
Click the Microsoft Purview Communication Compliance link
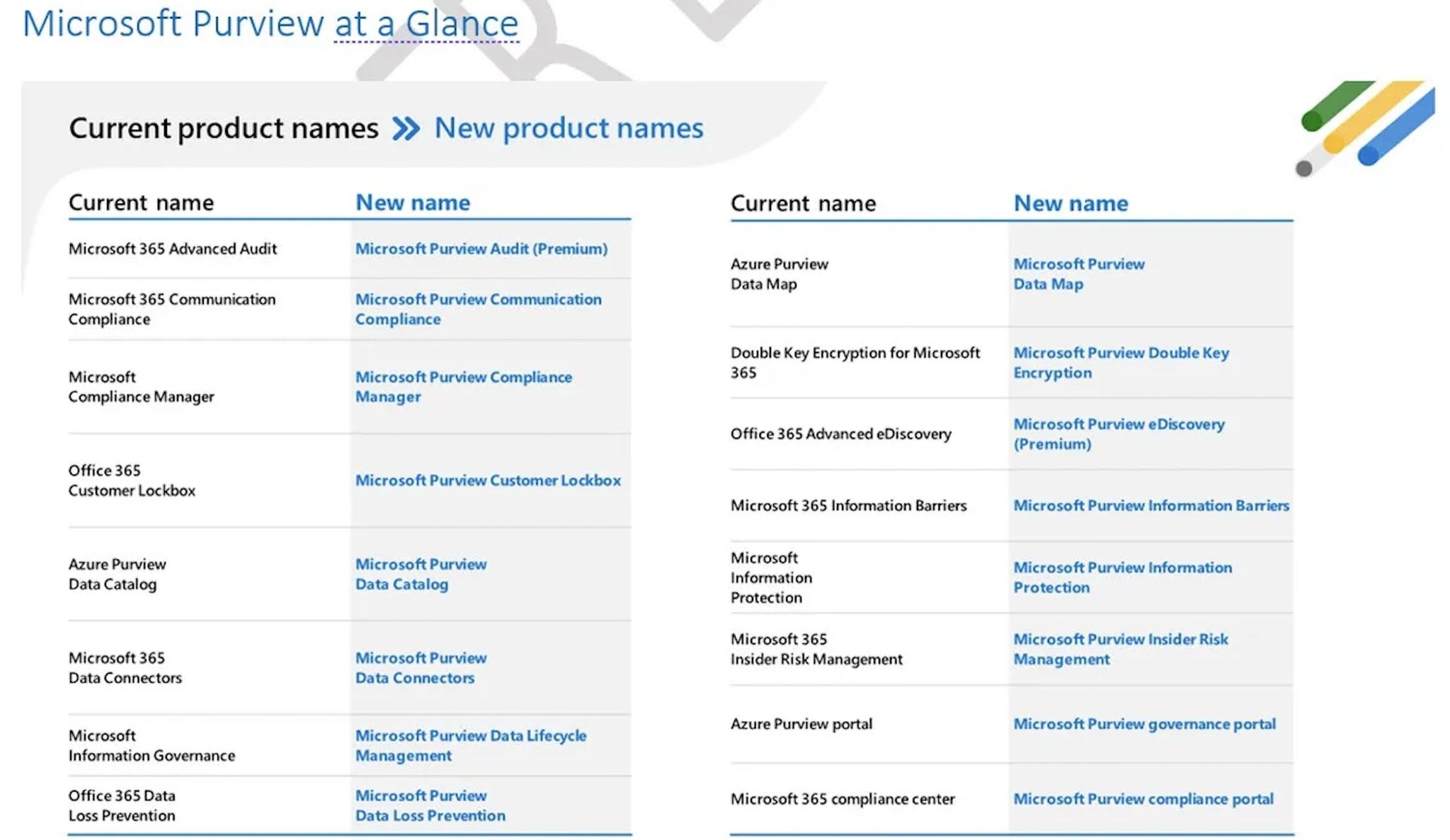click(479, 309)
